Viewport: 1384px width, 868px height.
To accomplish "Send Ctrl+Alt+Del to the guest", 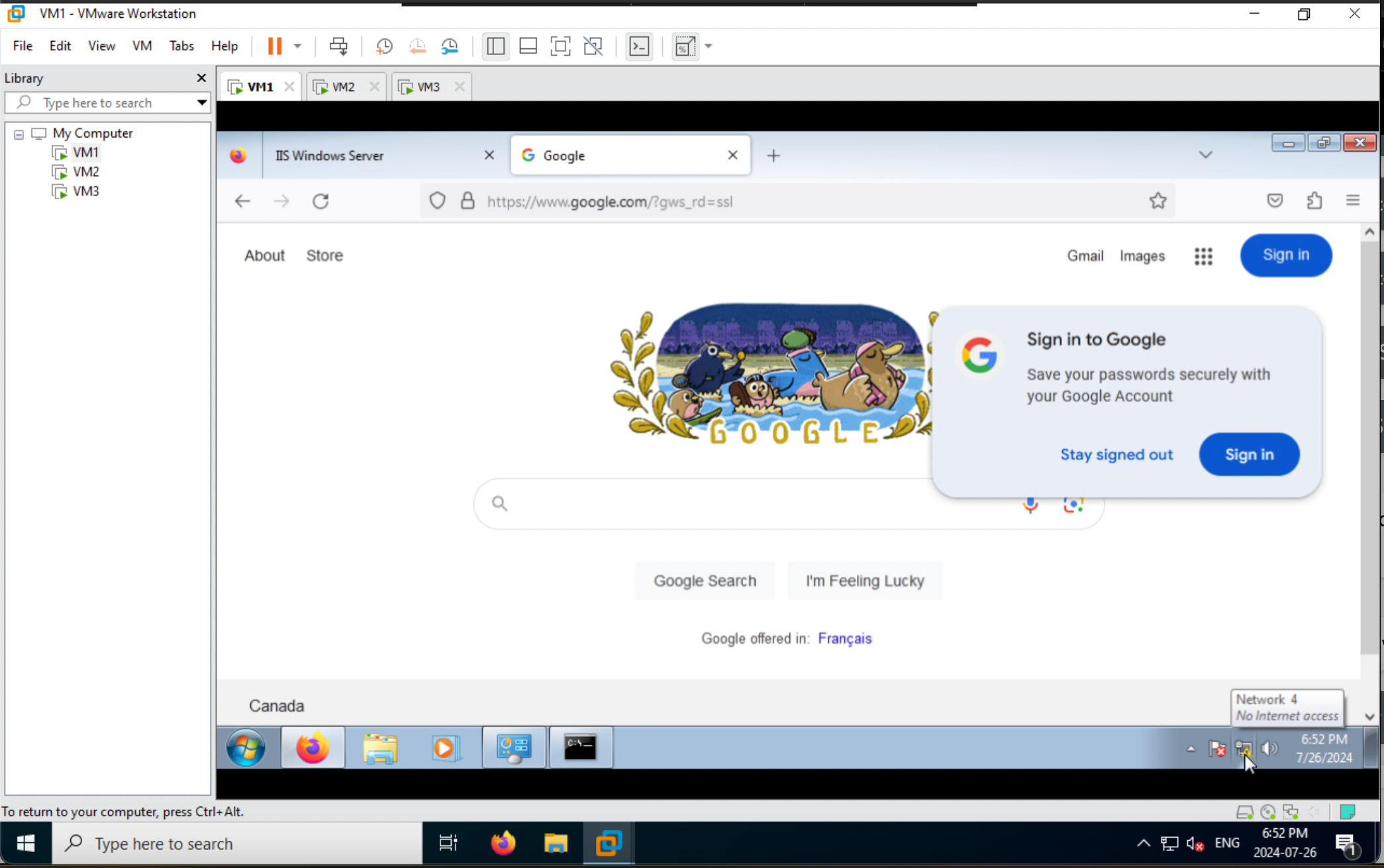I will [x=338, y=46].
